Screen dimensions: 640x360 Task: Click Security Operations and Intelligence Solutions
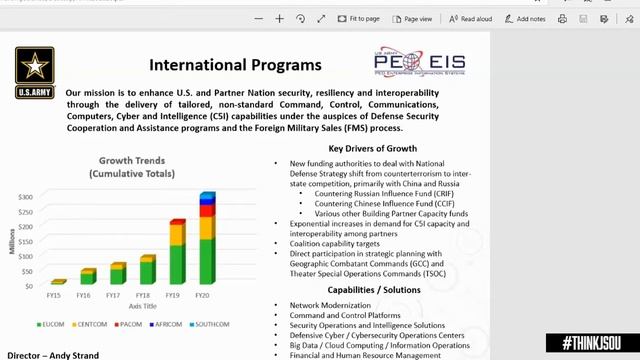(x=367, y=325)
